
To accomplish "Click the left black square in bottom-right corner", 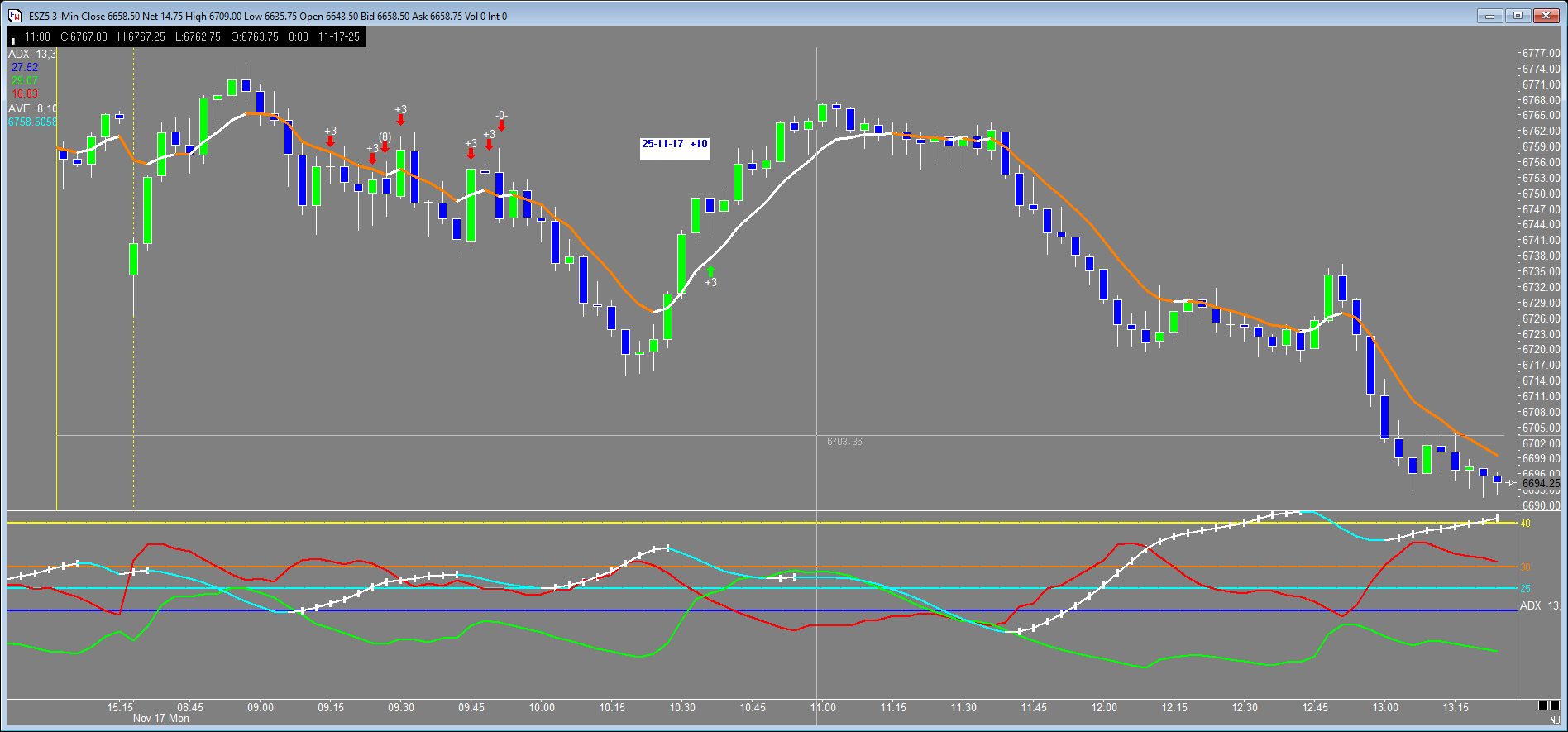I will (1543, 706).
